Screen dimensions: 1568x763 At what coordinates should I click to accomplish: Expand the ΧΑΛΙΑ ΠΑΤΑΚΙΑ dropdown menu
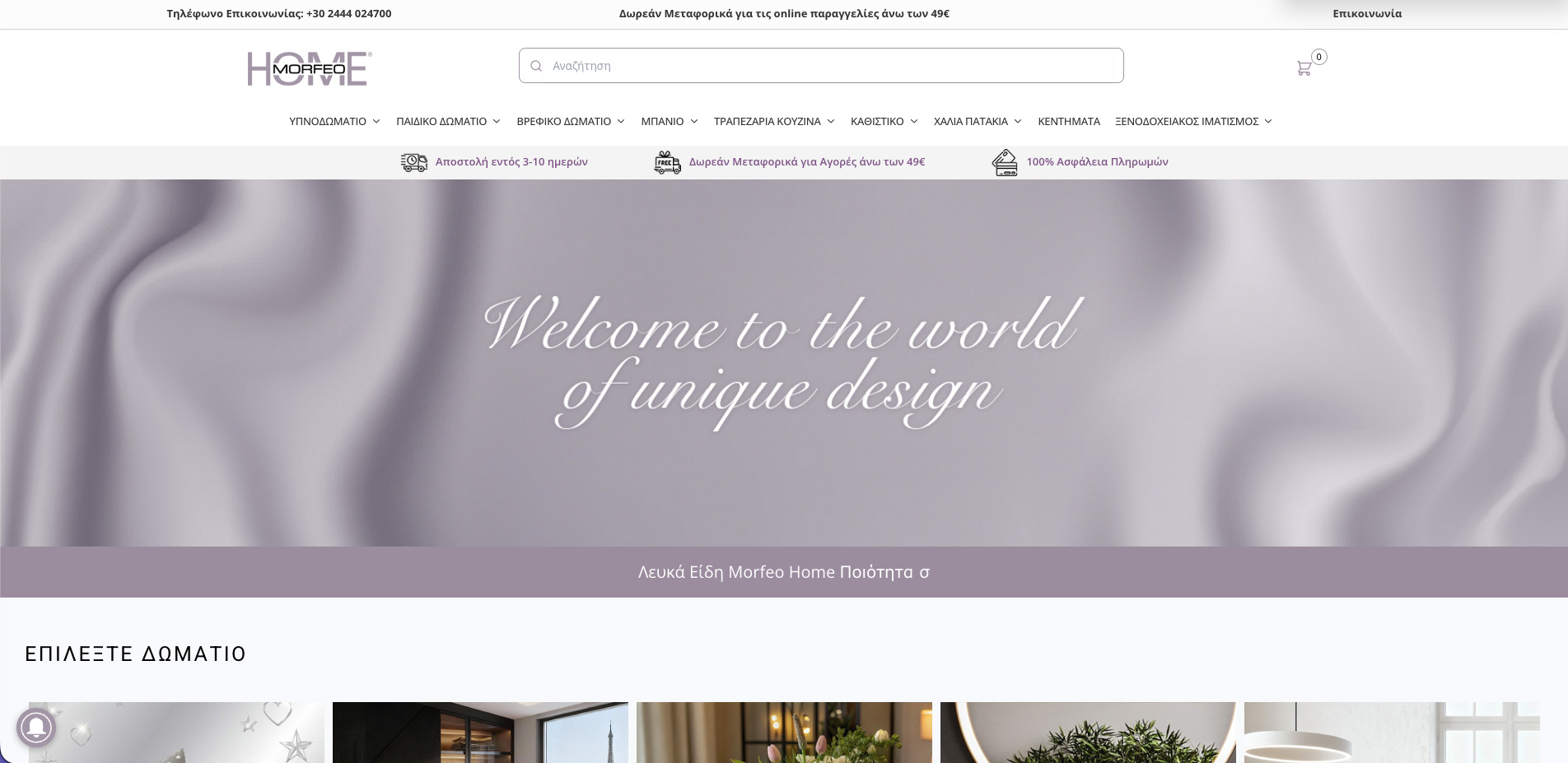(x=978, y=121)
